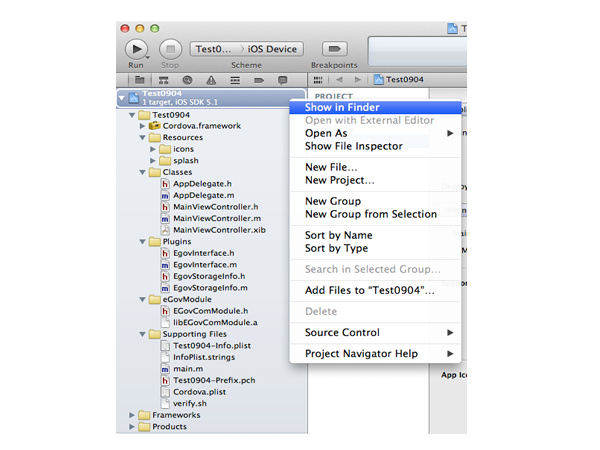The width and height of the screenshot is (600, 450).
Task: Open the Source Control submenu
Action: pos(342,332)
